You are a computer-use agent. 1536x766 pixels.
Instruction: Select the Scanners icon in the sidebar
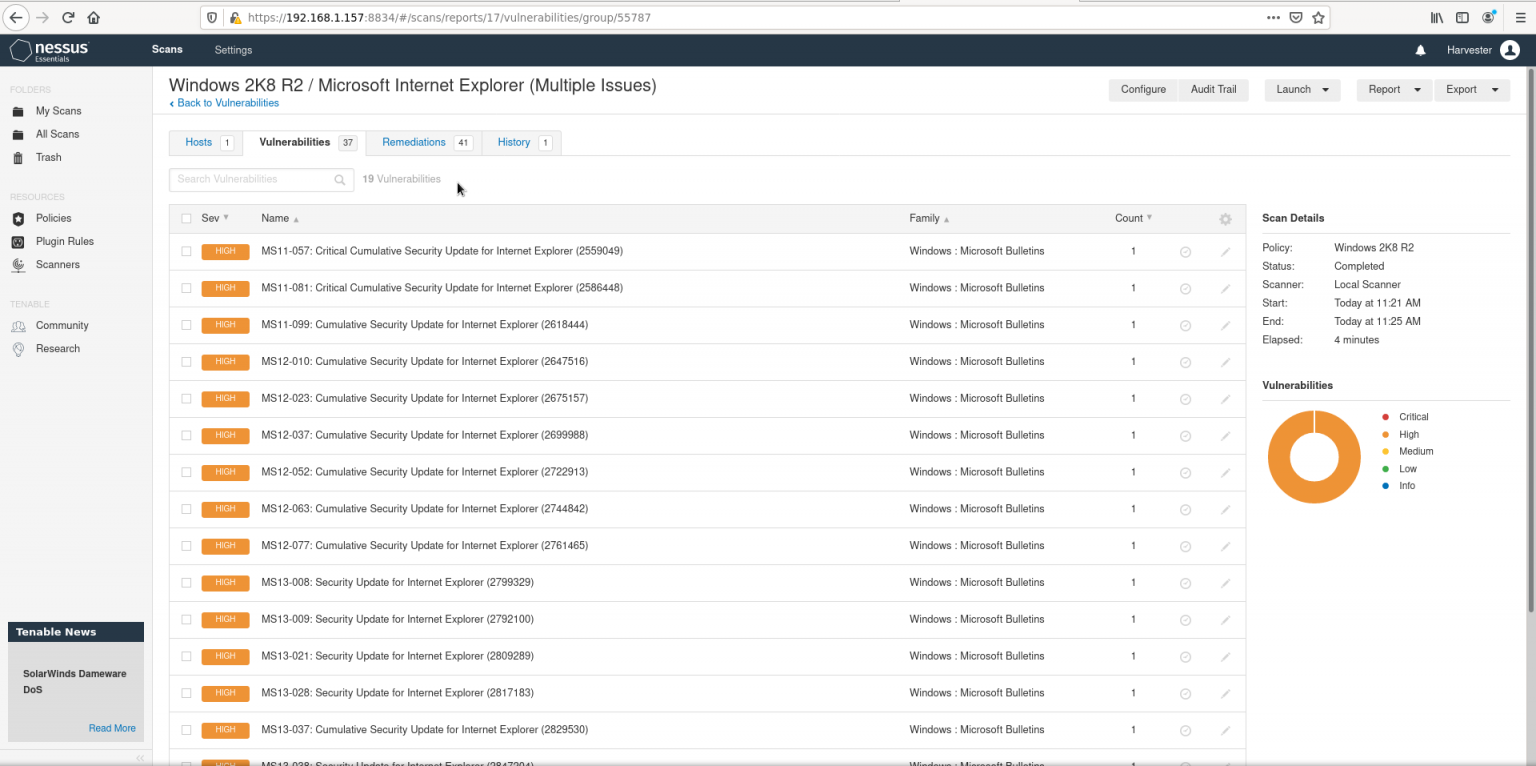[16, 264]
